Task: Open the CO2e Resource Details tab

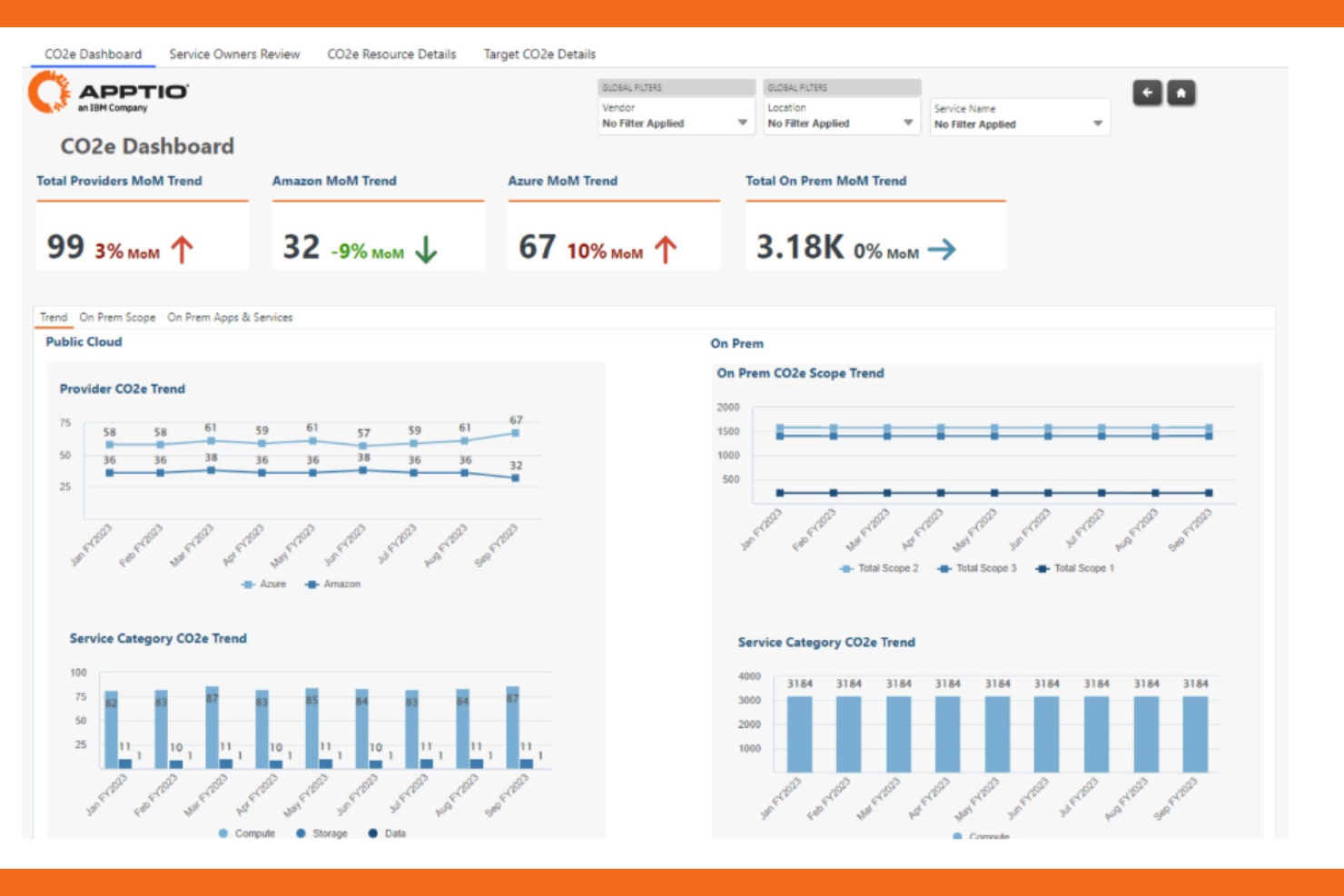Action: point(391,54)
